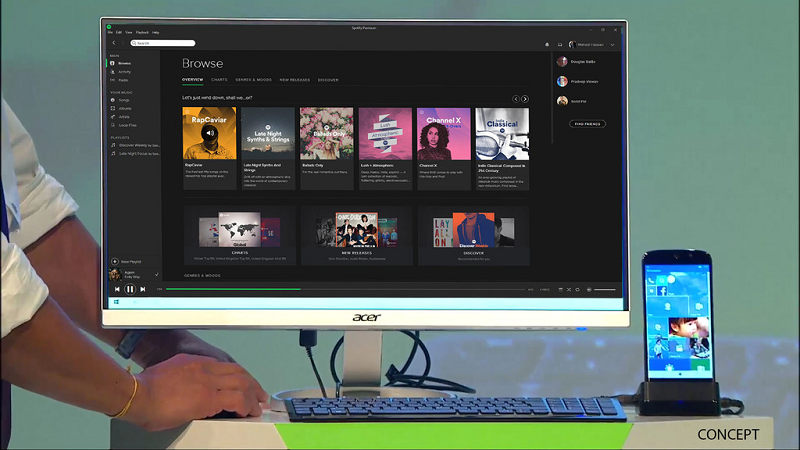
Task: Click the Search field
Action: point(163,43)
